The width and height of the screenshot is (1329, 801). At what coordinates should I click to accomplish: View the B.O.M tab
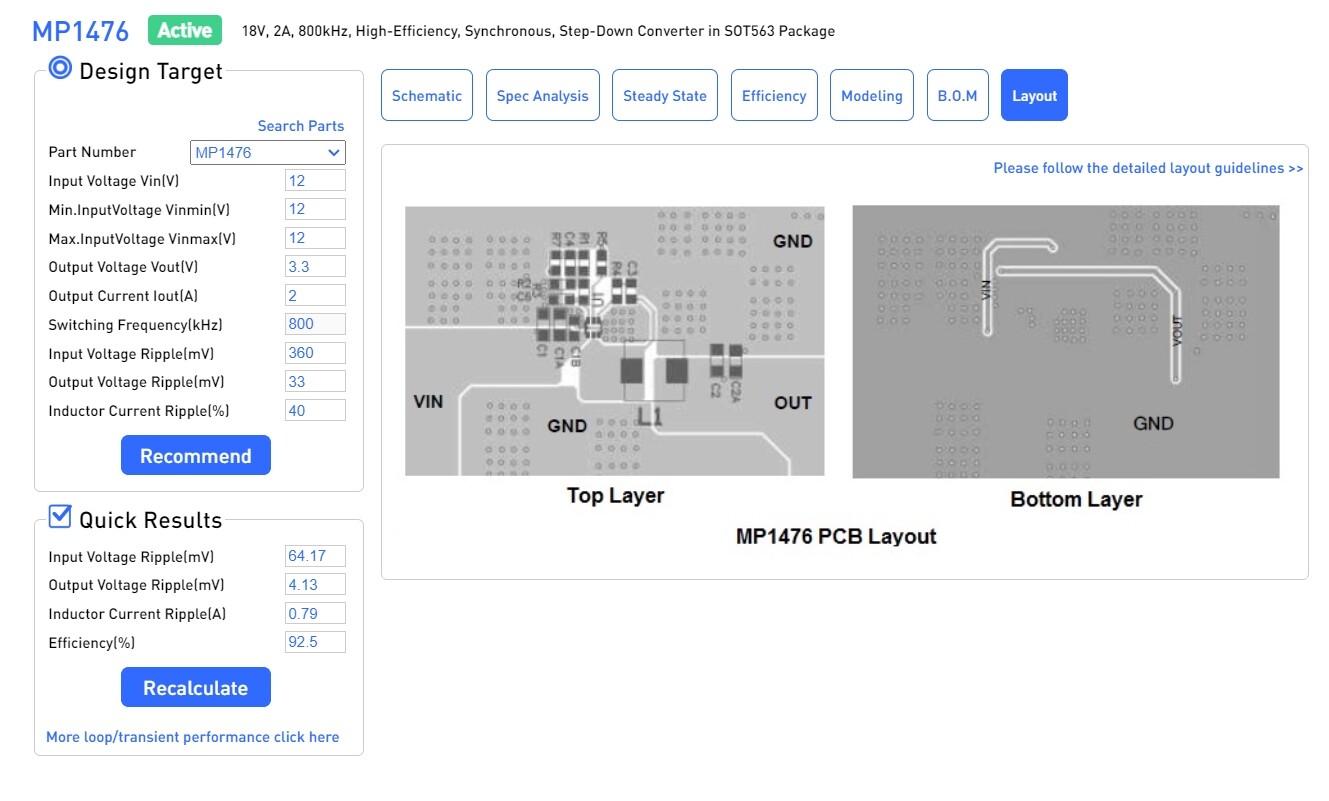[957, 96]
